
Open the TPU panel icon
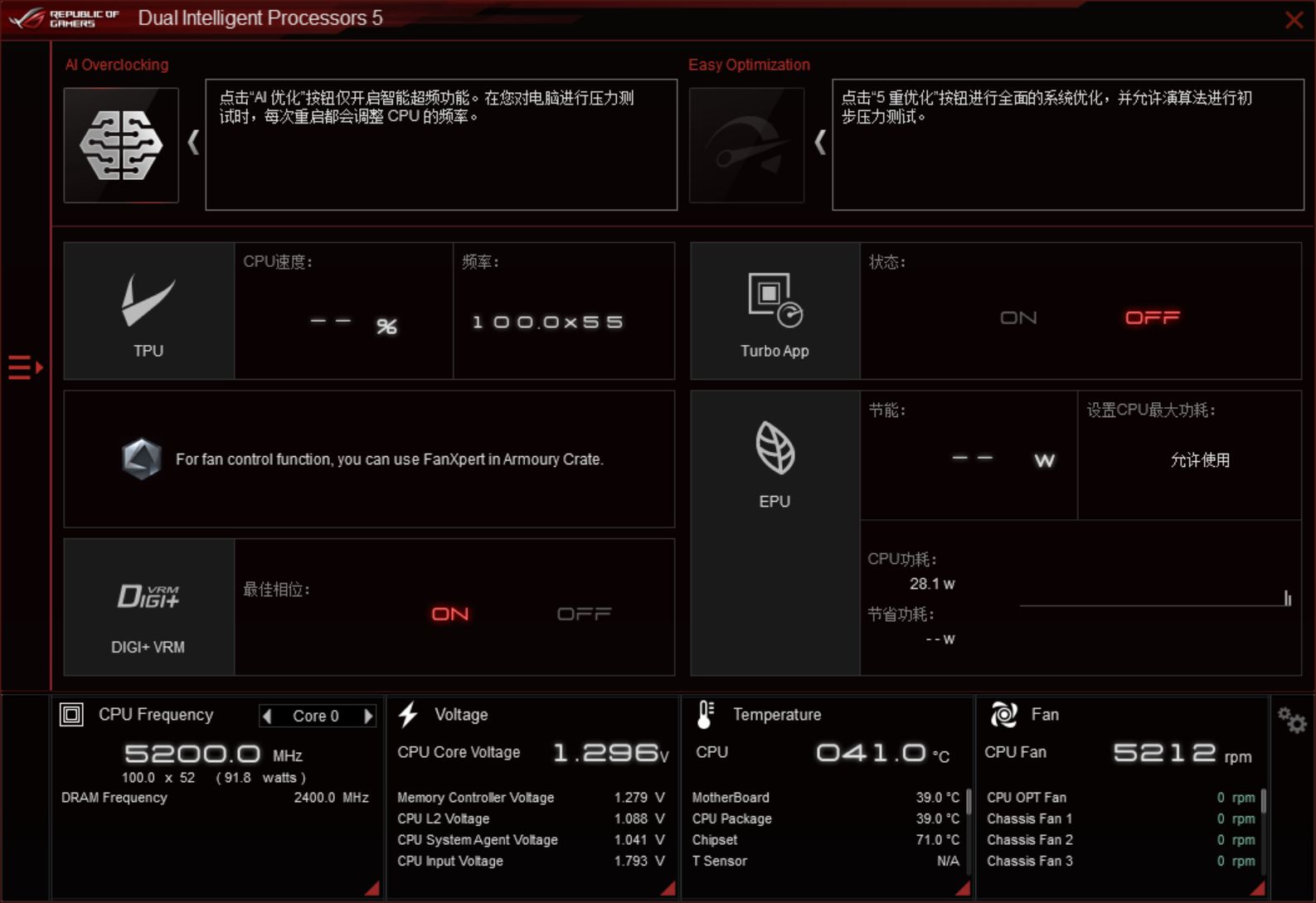[x=149, y=311]
